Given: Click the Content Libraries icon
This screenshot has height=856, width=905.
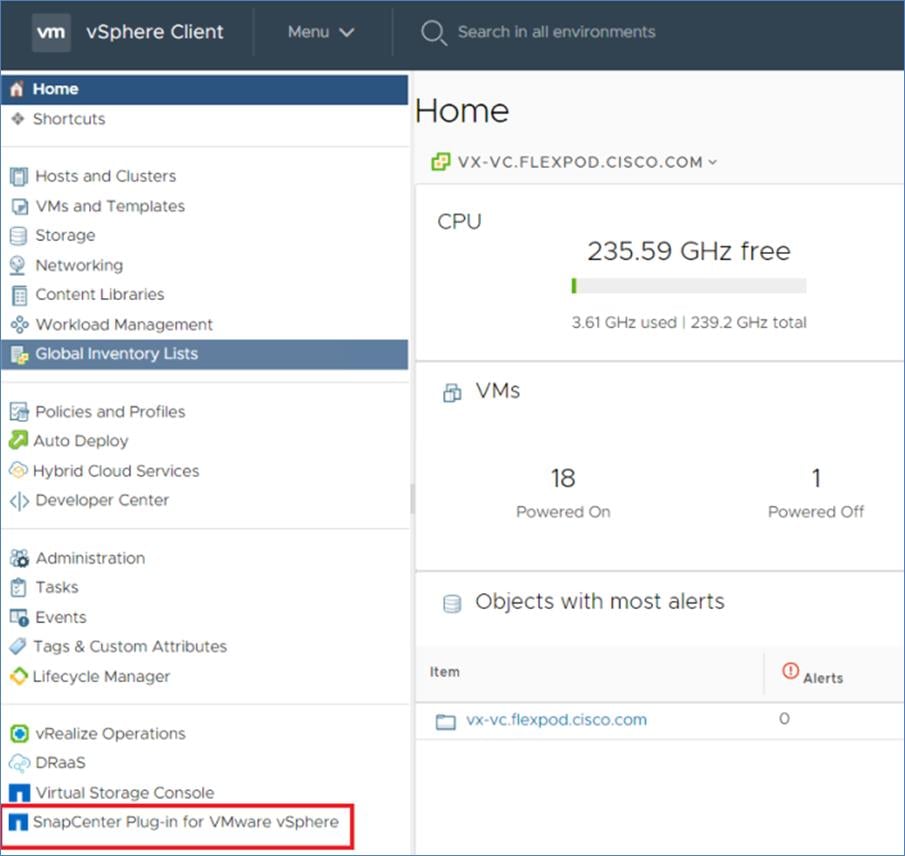Looking at the screenshot, I should [19, 296].
